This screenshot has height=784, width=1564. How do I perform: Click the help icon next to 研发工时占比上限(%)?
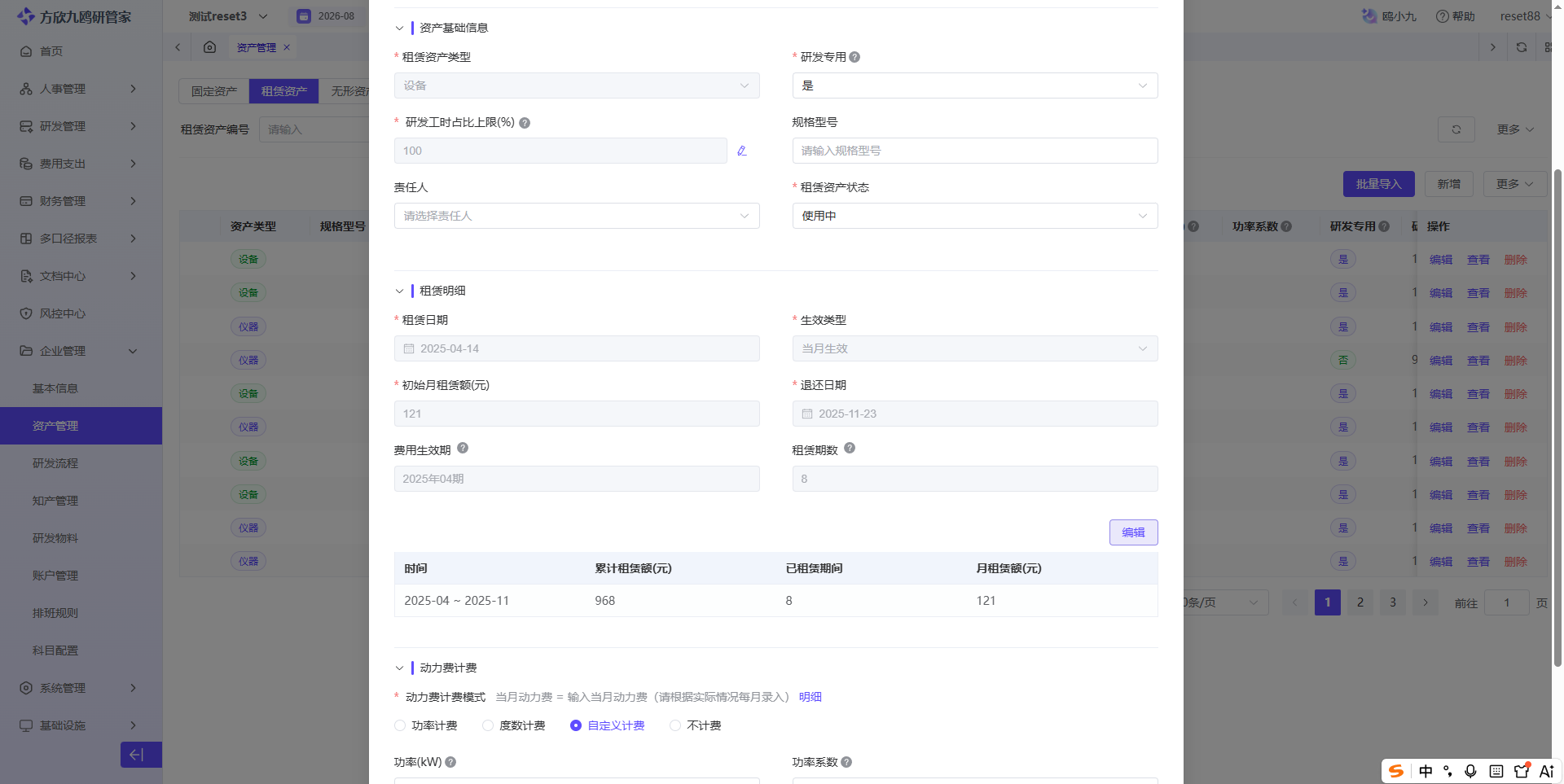point(525,123)
